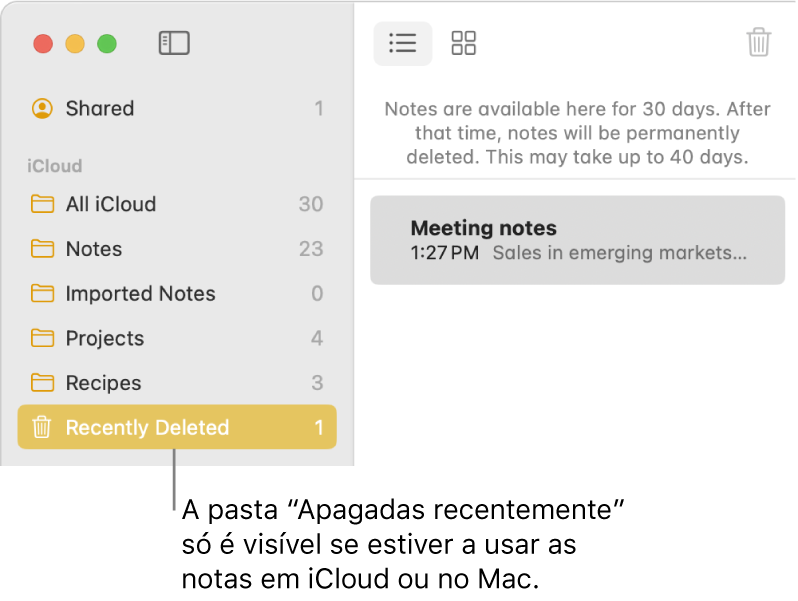The width and height of the screenshot is (798, 601).
Task: Click the red close window button
Action: point(43,44)
